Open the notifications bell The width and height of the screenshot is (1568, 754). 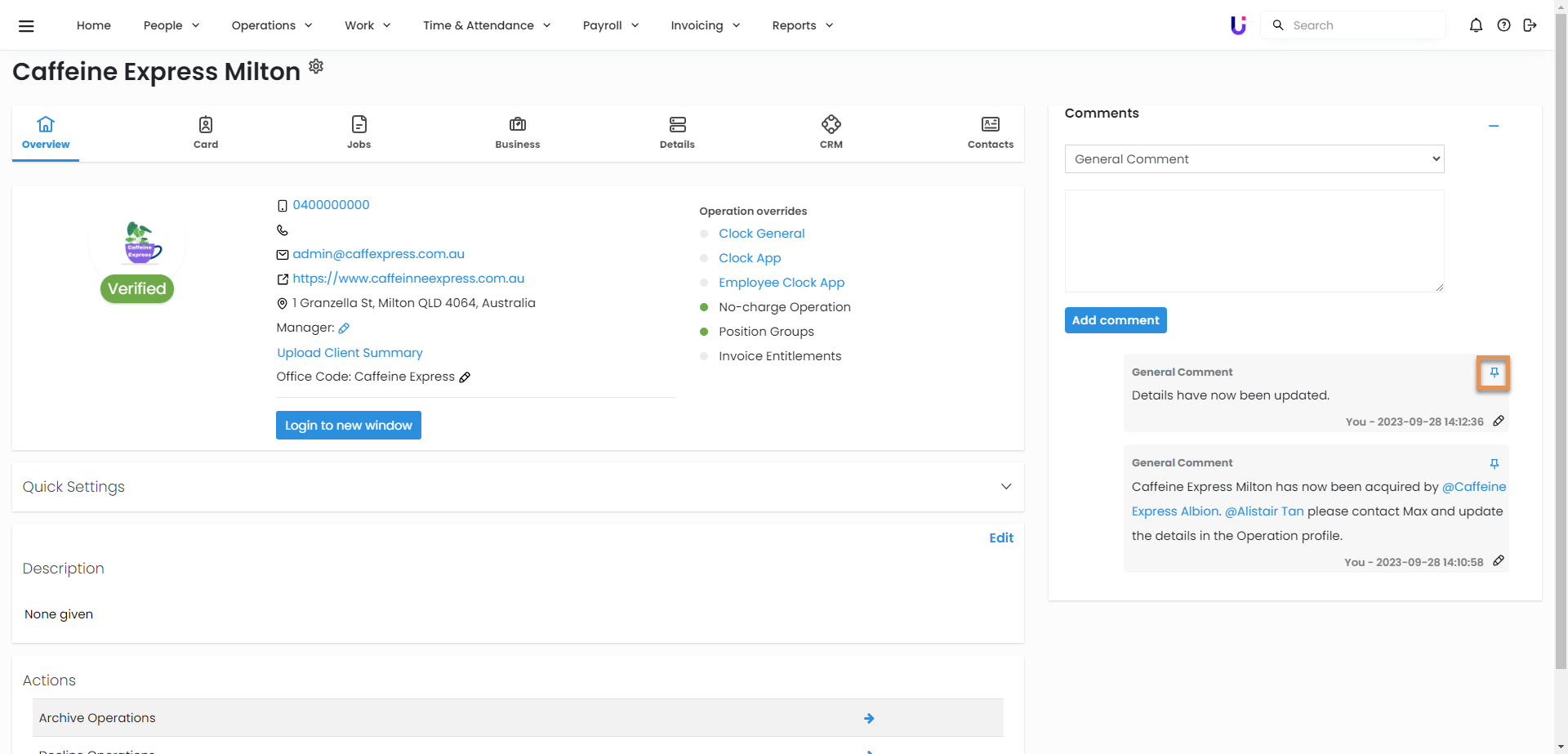coord(1476,25)
